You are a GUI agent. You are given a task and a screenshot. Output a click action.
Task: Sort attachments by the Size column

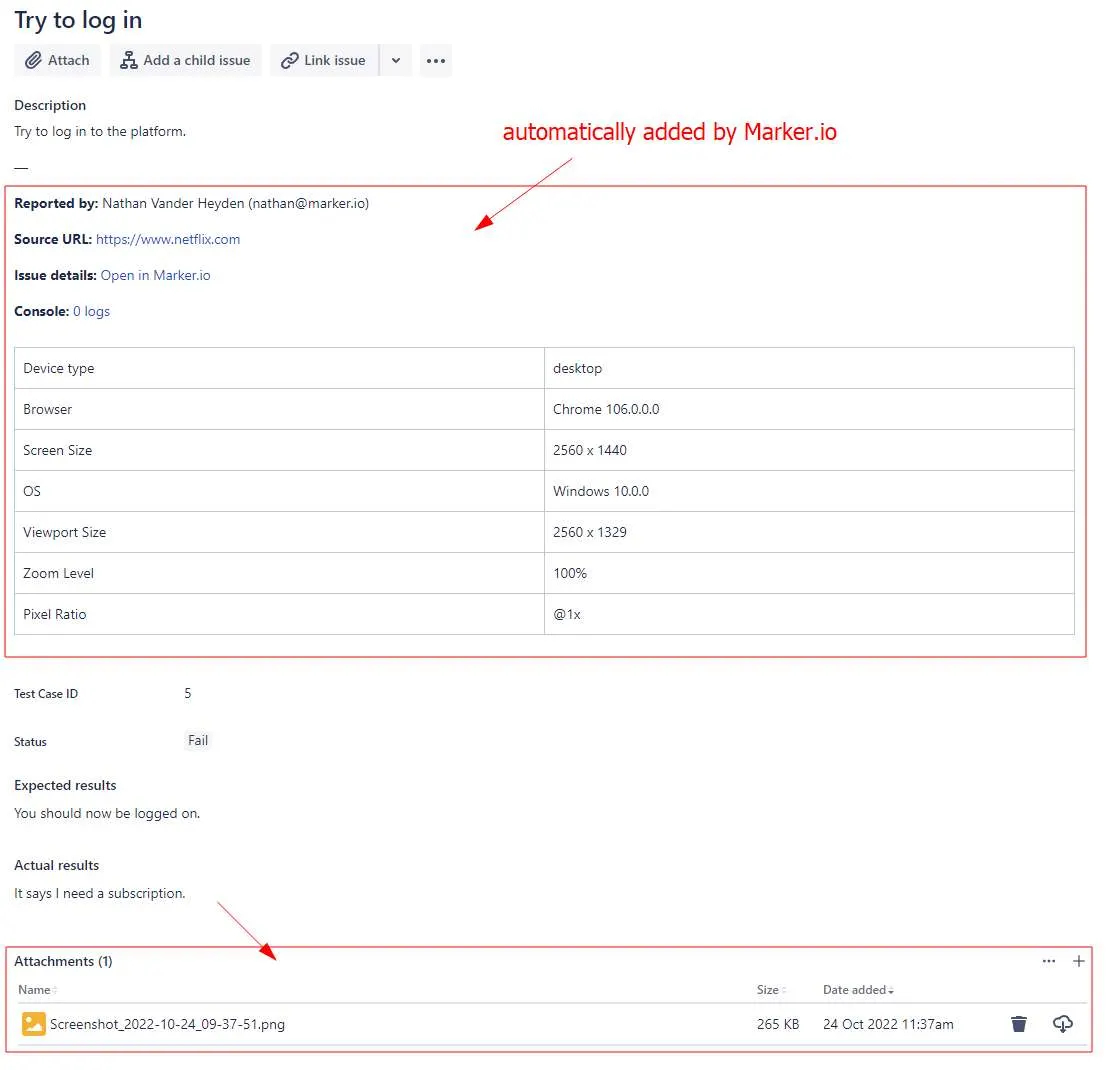pos(767,990)
